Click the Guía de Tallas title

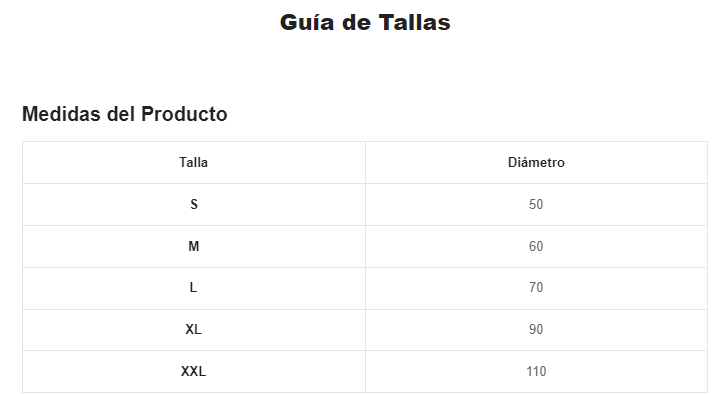click(365, 22)
